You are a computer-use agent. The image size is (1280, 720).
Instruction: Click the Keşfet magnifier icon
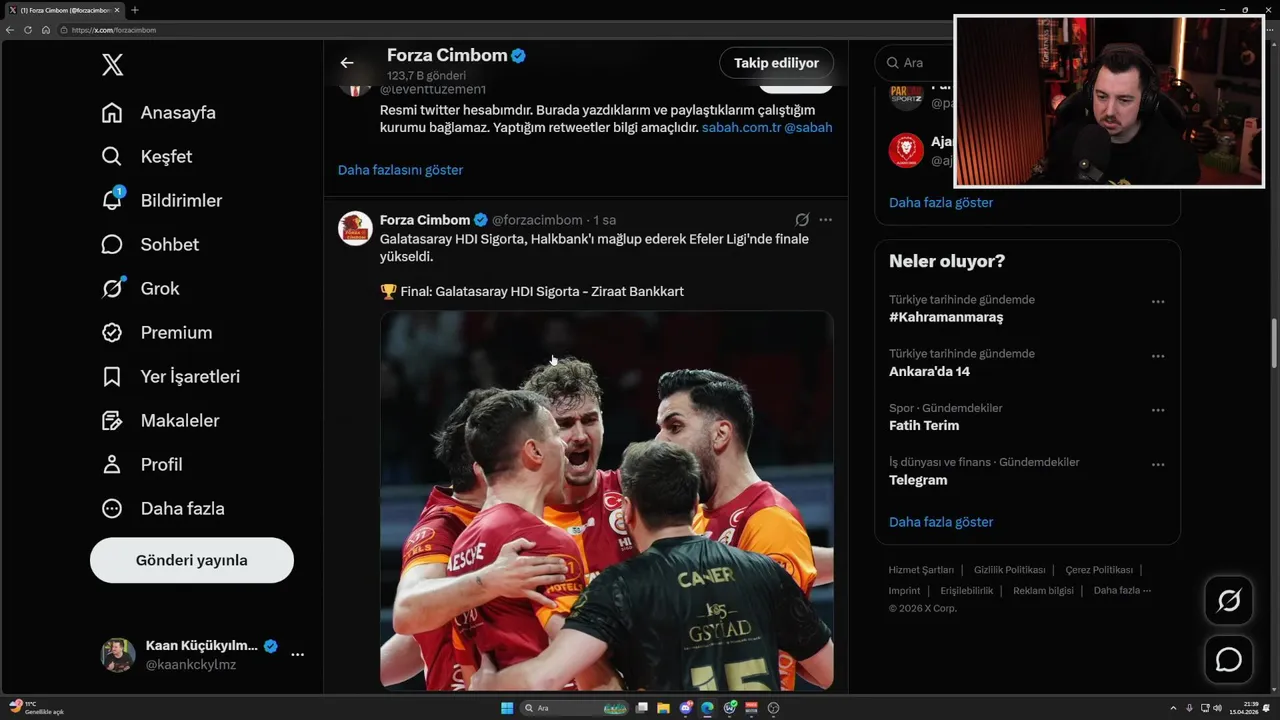[x=112, y=157]
